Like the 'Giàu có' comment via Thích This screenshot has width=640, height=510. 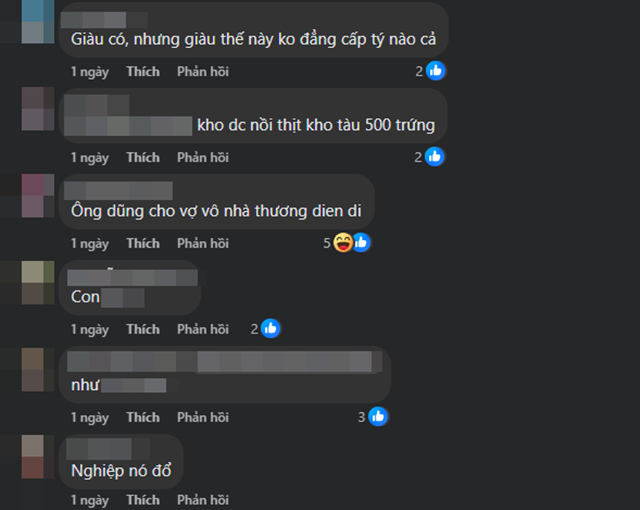pos(143,71)
